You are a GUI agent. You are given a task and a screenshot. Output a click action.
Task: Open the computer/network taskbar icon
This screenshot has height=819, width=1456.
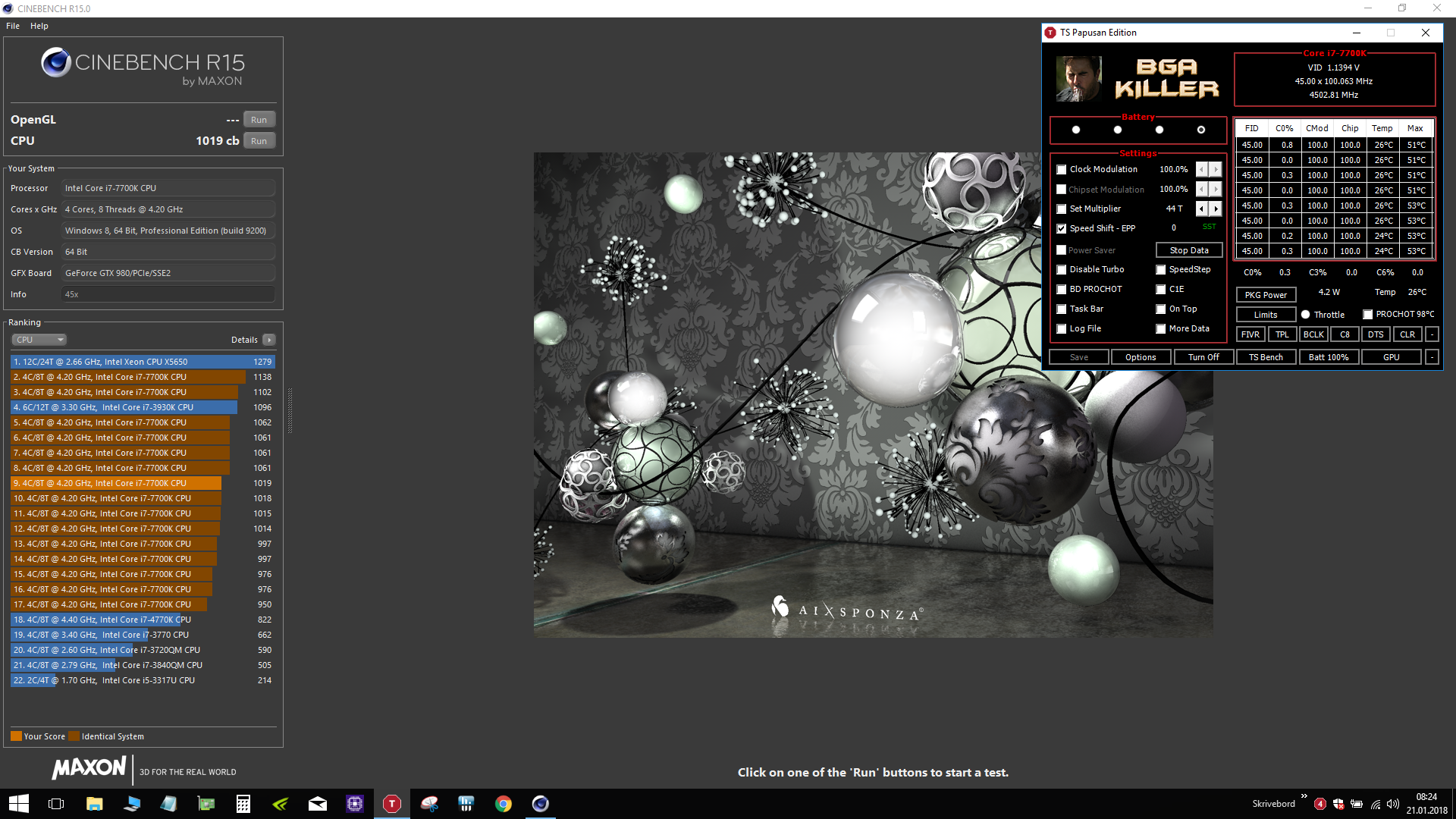[x=131, y=804]
